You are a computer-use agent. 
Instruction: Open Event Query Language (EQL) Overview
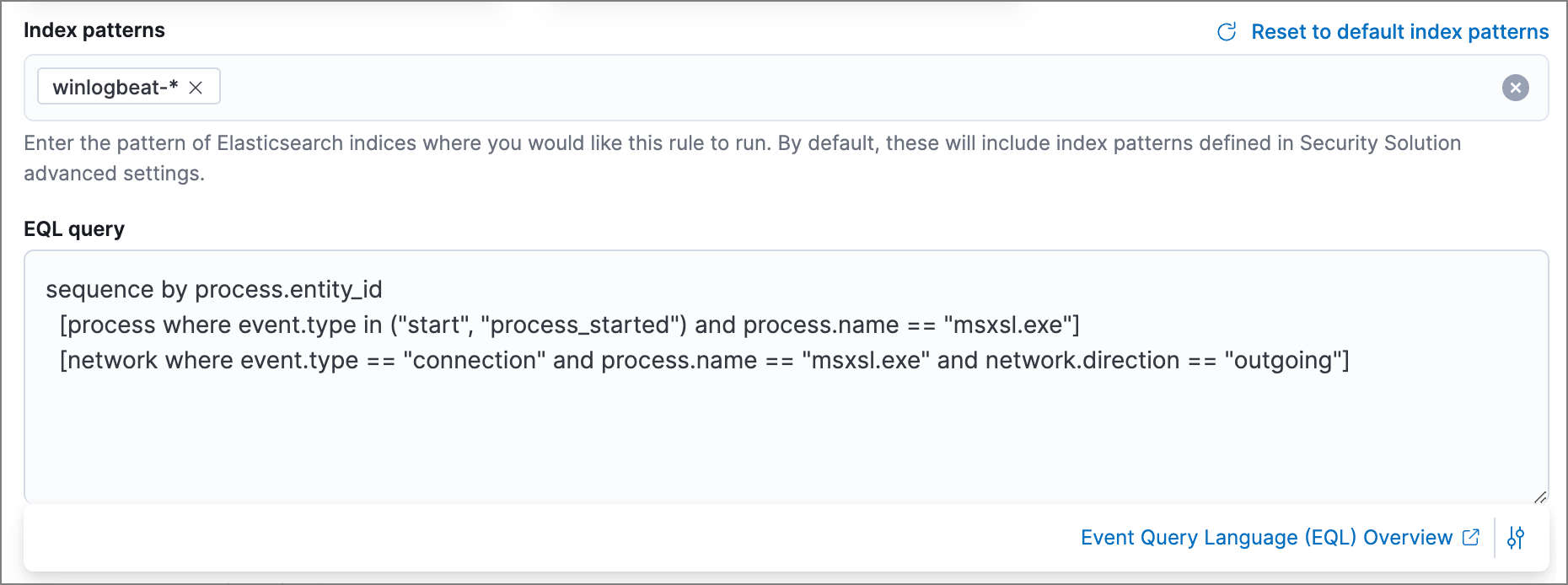click(x=1265, y=537)
